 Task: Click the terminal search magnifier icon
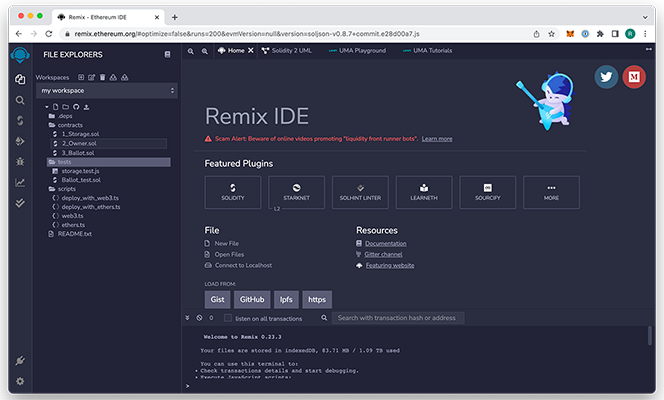(324, 318)
